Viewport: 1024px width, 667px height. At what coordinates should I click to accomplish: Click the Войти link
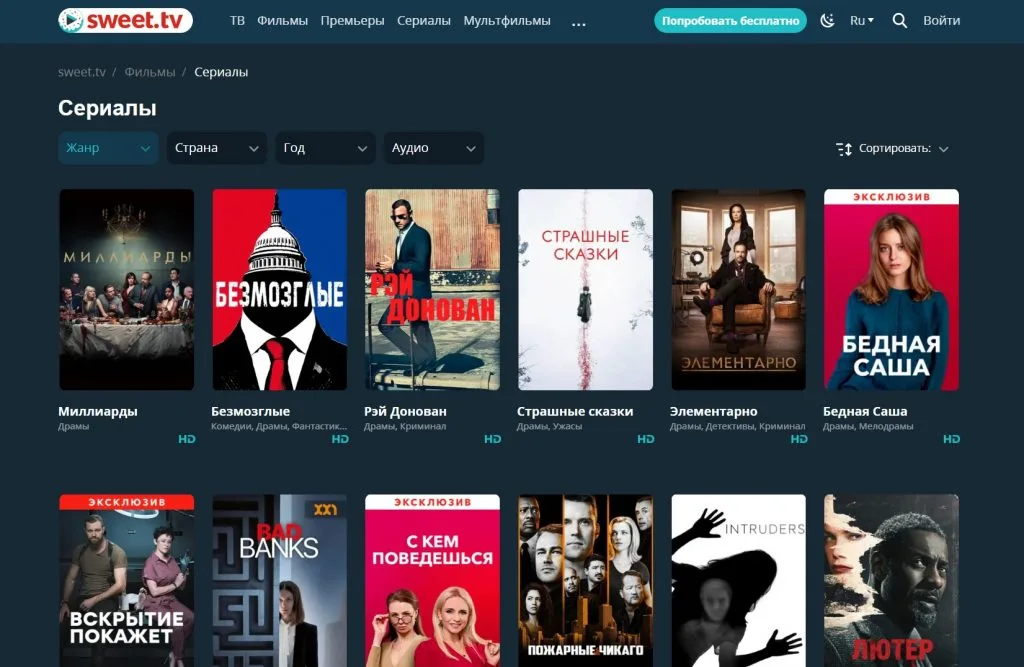pos(941,19)
